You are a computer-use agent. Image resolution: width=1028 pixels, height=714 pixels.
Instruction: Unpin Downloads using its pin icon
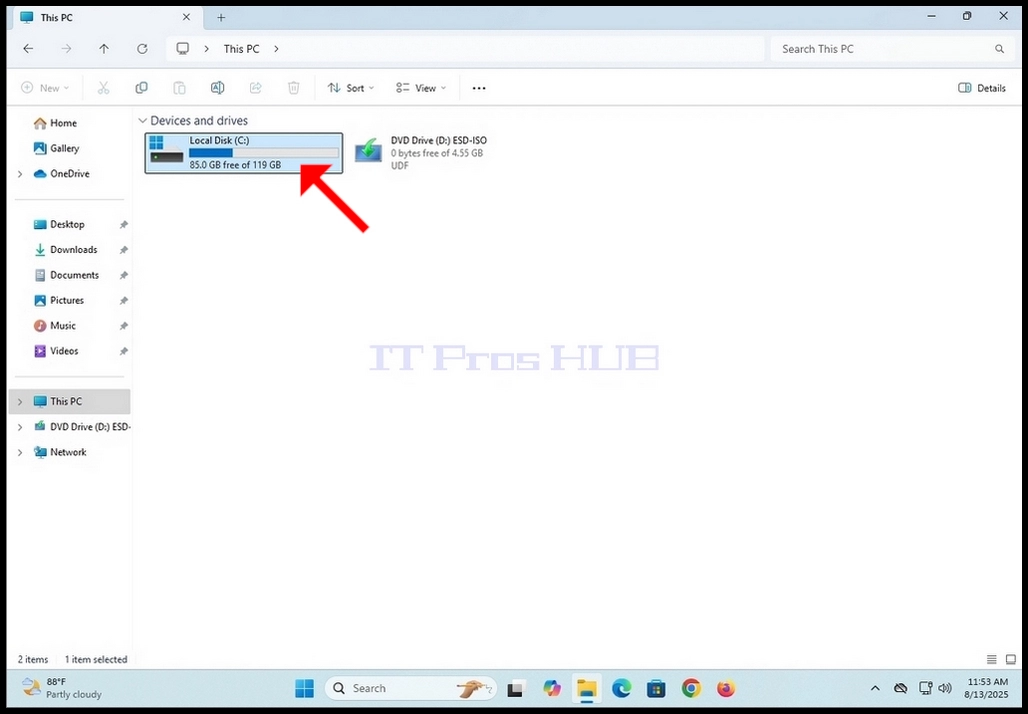123,250
